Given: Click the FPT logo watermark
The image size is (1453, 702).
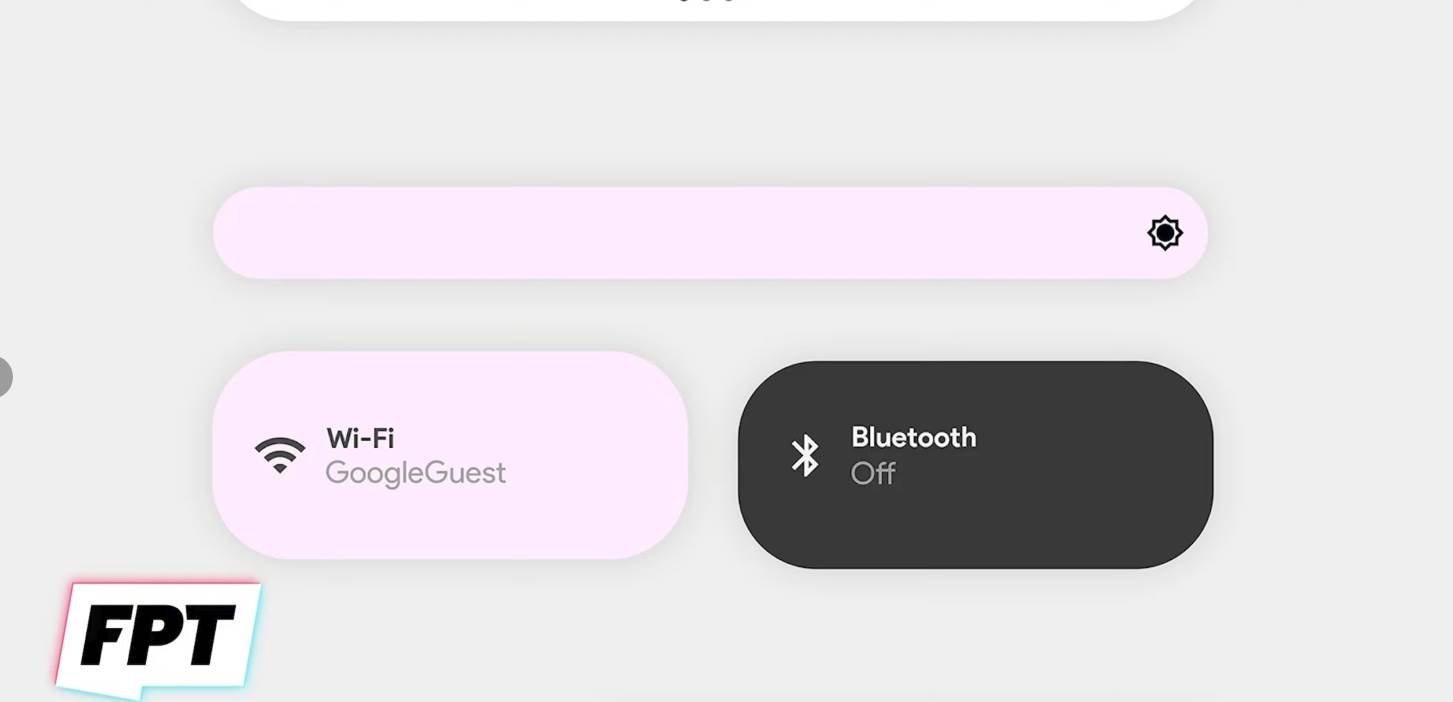Looking at the screenshot, I should (157, 637).
